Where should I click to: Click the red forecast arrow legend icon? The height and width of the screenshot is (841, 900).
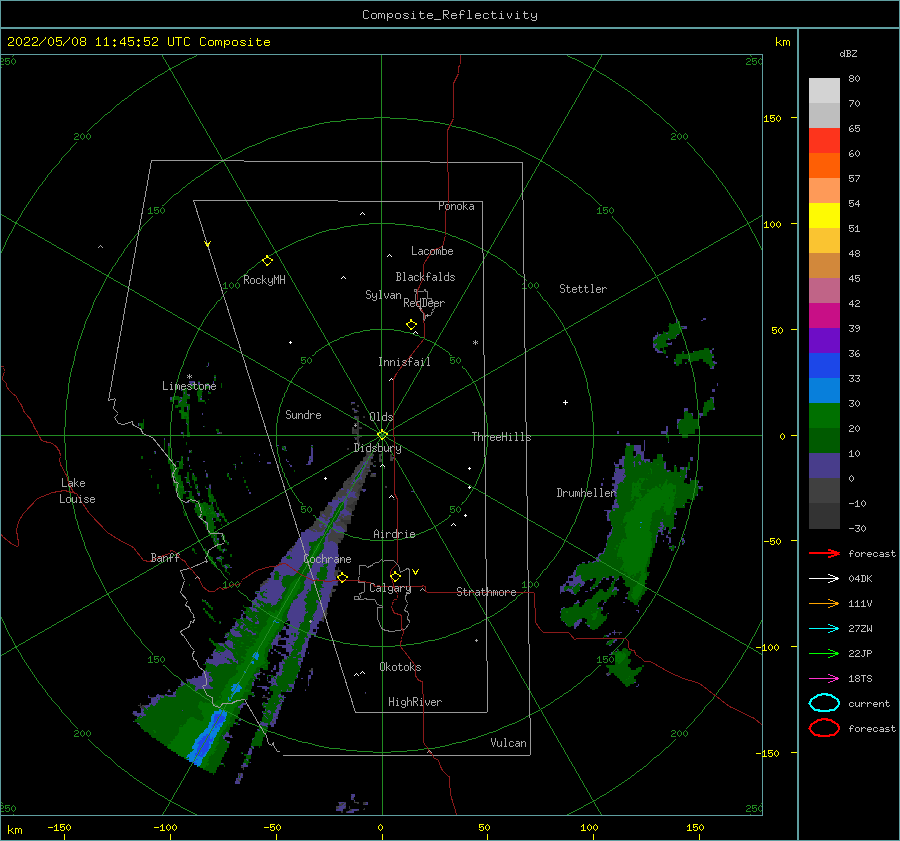[824, 553]
